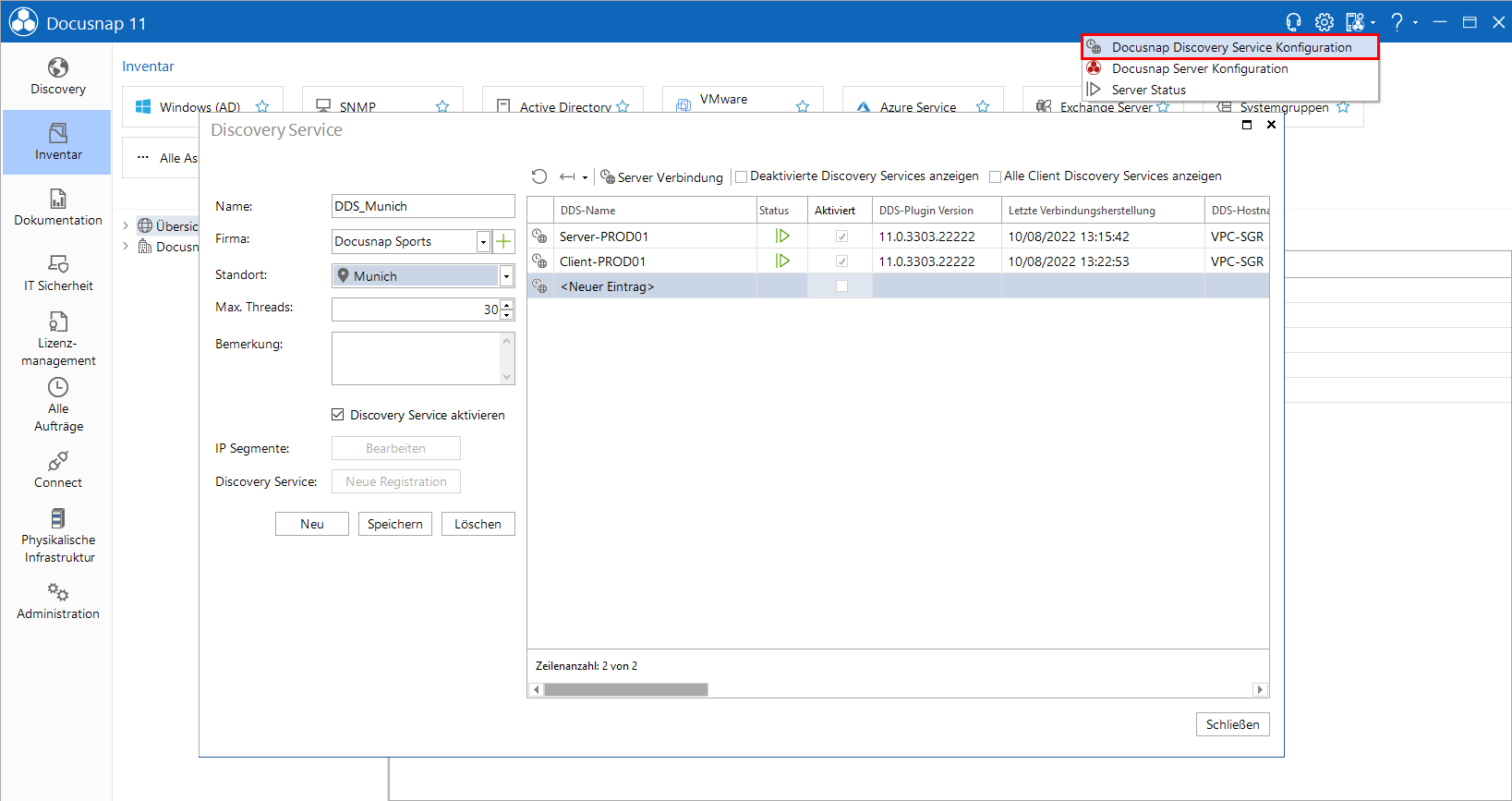Select Server Status from the menu
Viewport: 1512px width, 801px height.
[1230, 90]
